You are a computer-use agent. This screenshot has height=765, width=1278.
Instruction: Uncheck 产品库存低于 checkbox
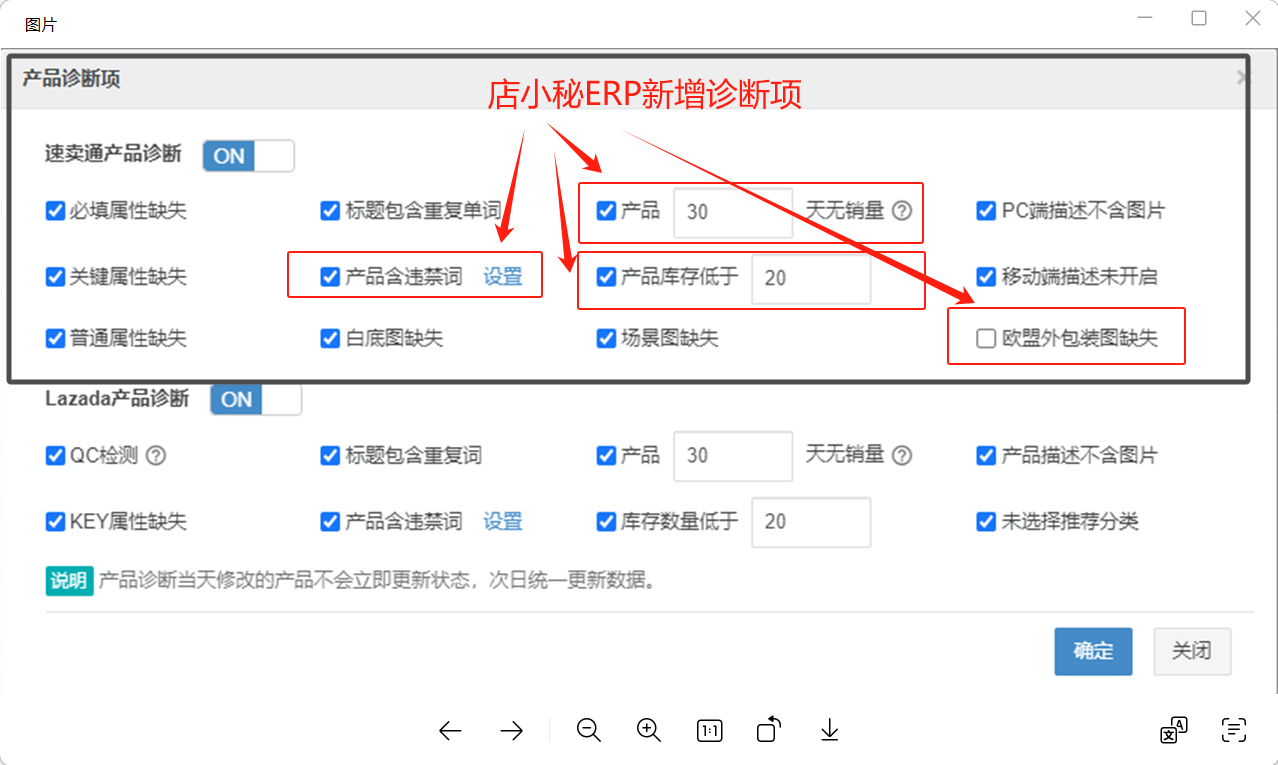click(x=606, y=277)
